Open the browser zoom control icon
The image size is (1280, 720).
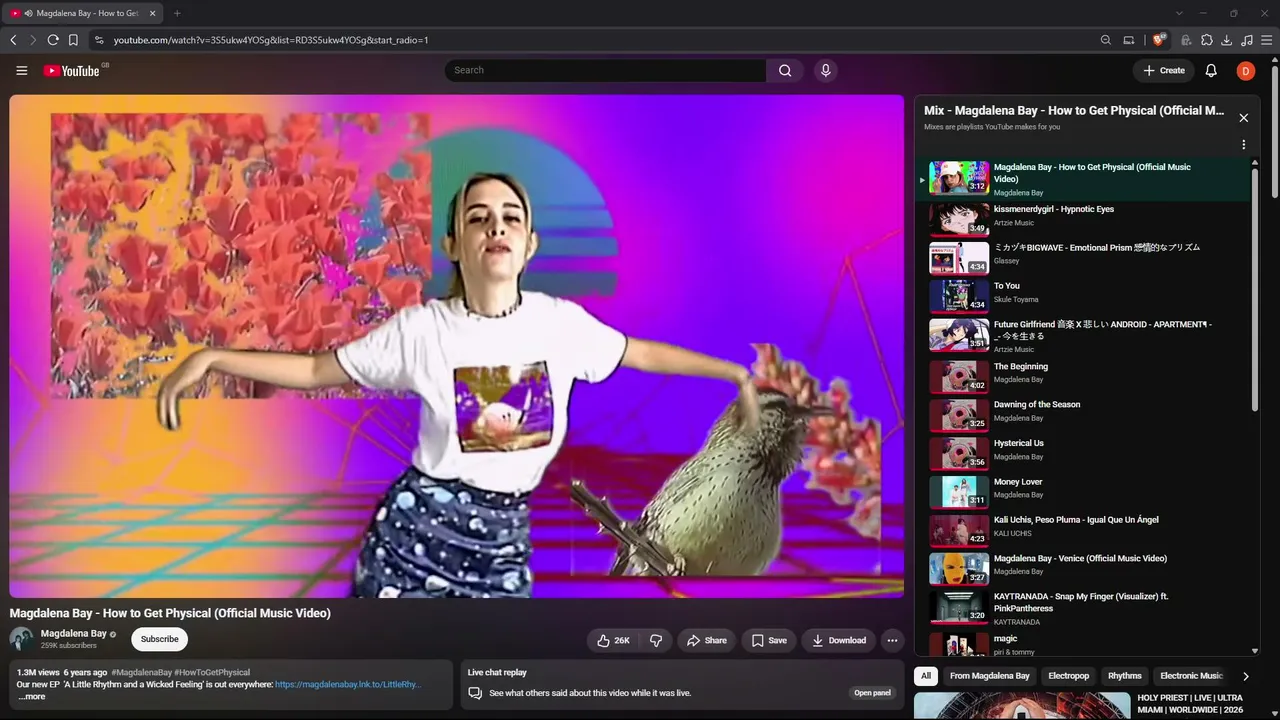(x=1105, y=40)
